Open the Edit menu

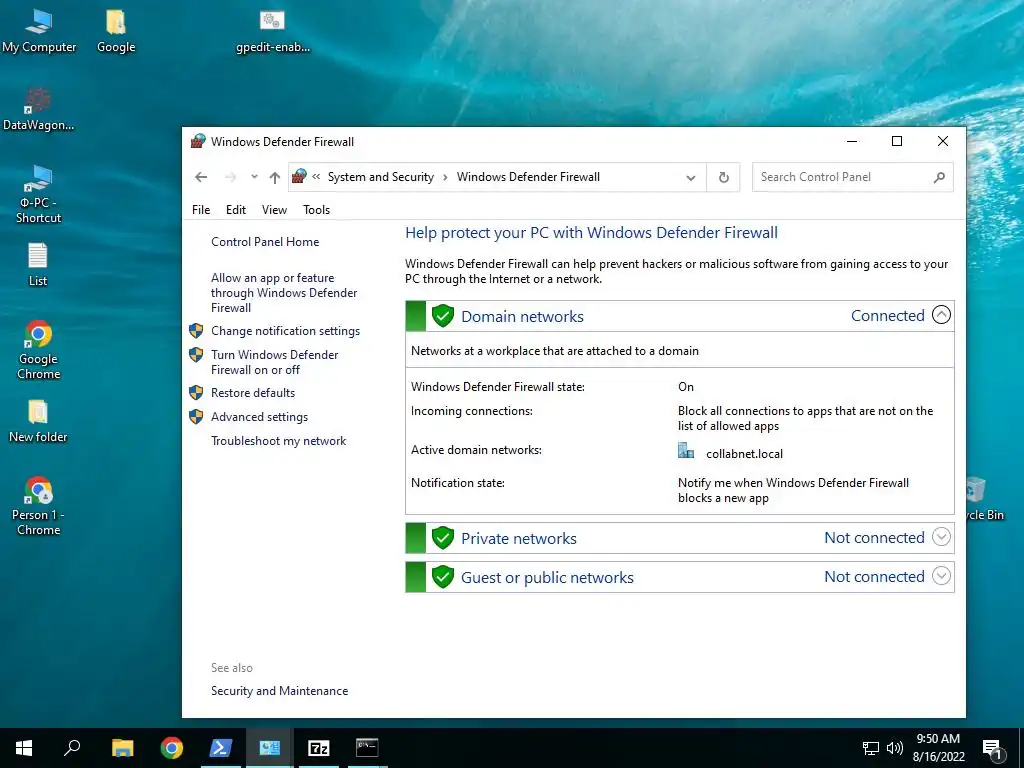[236, 210]
